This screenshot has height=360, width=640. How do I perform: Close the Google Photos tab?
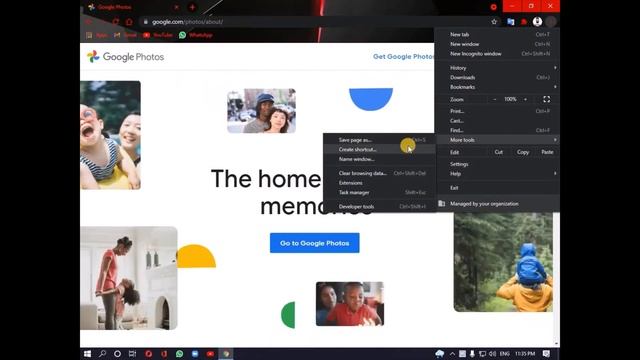click(x=176, y=7)
